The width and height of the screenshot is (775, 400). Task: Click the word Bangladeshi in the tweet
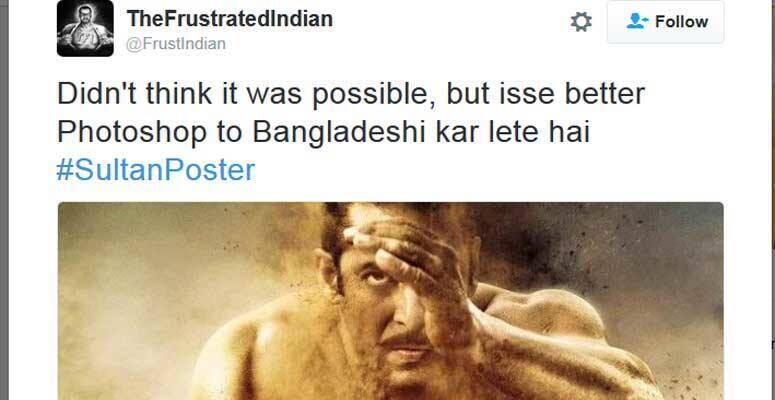(340, 132)
